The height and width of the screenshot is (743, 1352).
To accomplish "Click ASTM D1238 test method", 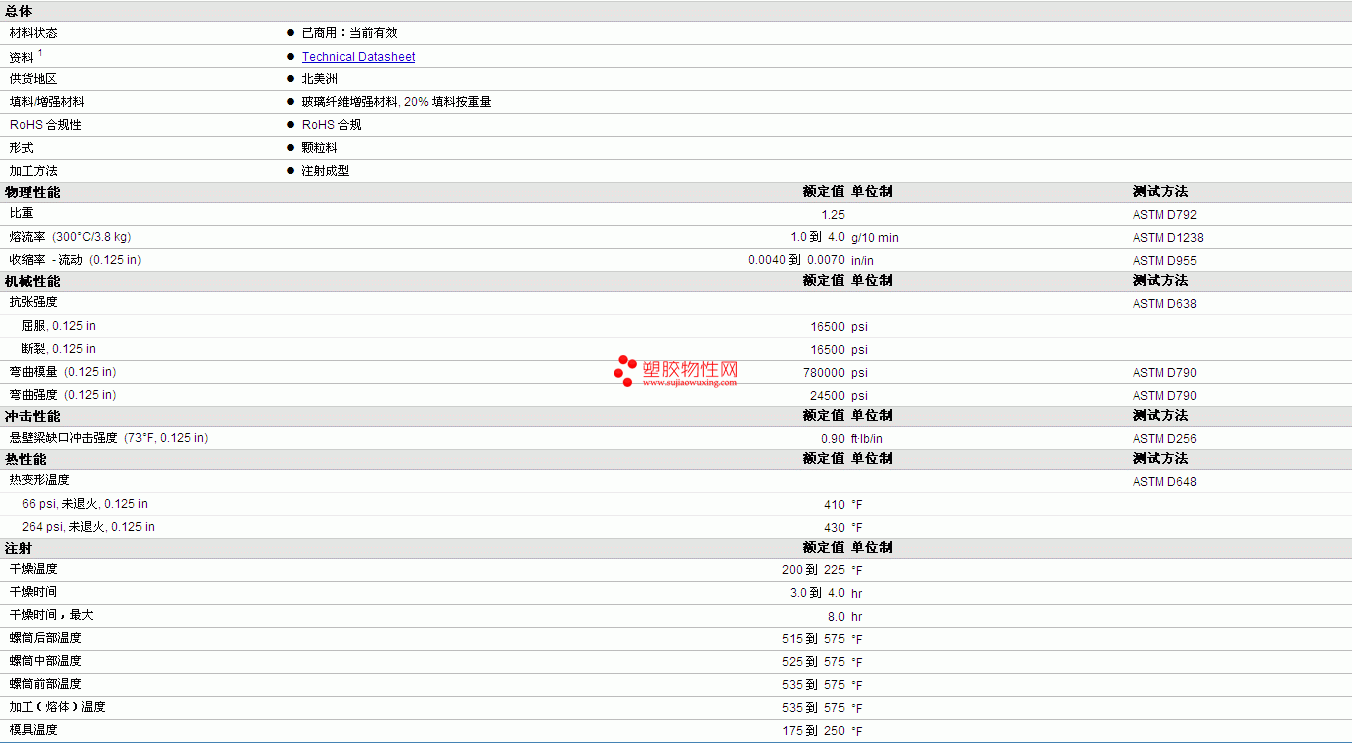I will coord(1168,238).
